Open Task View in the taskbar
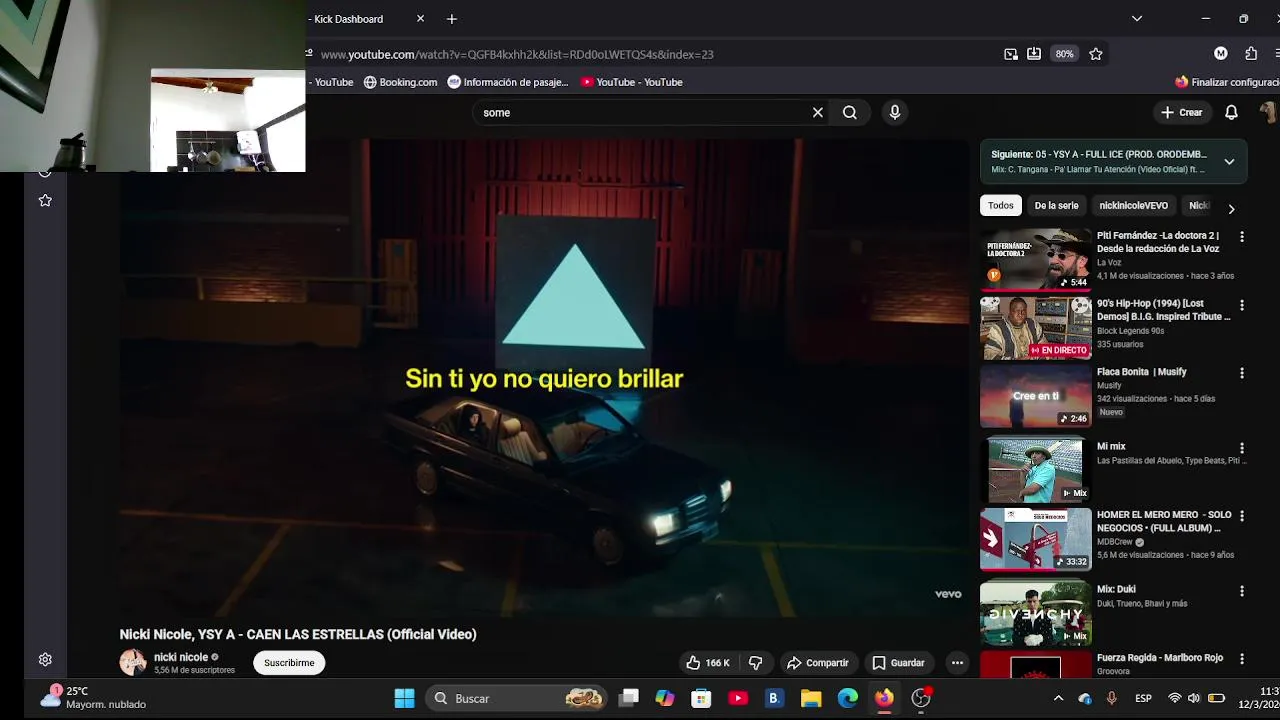Image resolution: width=1280 pixels, height=720 pixels. click(x=629, y=698)
